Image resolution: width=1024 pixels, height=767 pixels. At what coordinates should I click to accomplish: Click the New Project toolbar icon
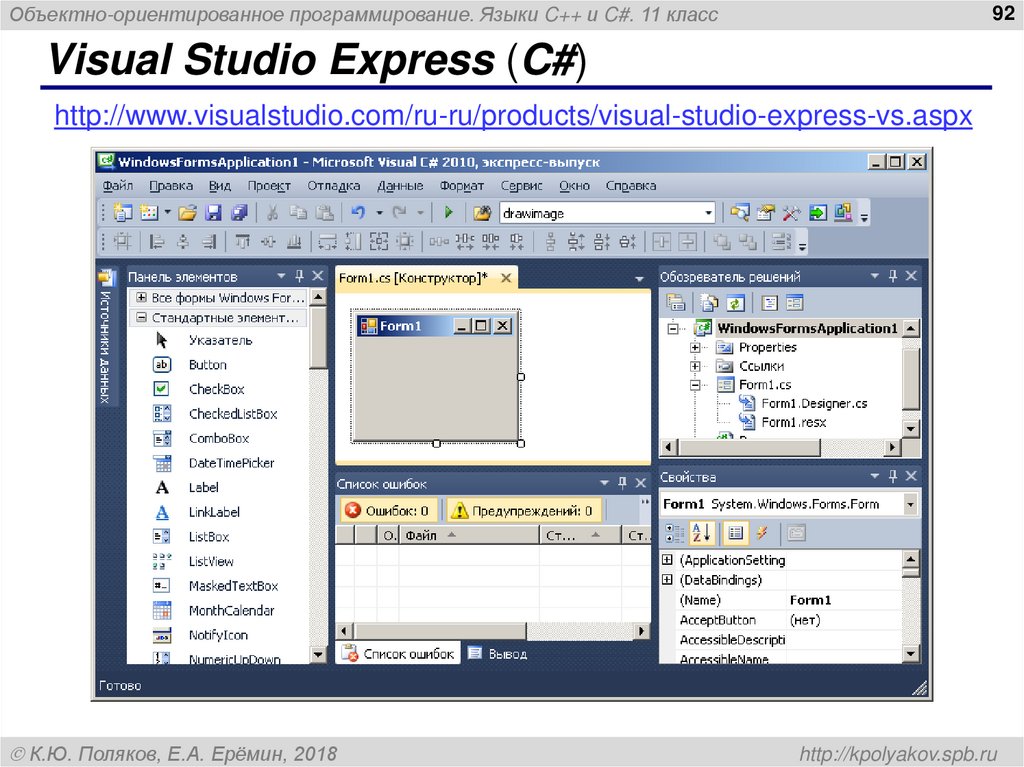click(123, 213)
